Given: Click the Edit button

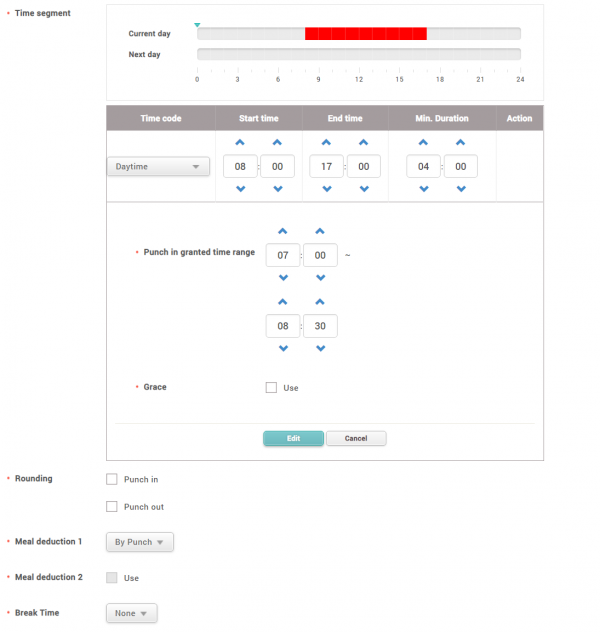Looking at the screenshot, I should click(x=293, y=438).
